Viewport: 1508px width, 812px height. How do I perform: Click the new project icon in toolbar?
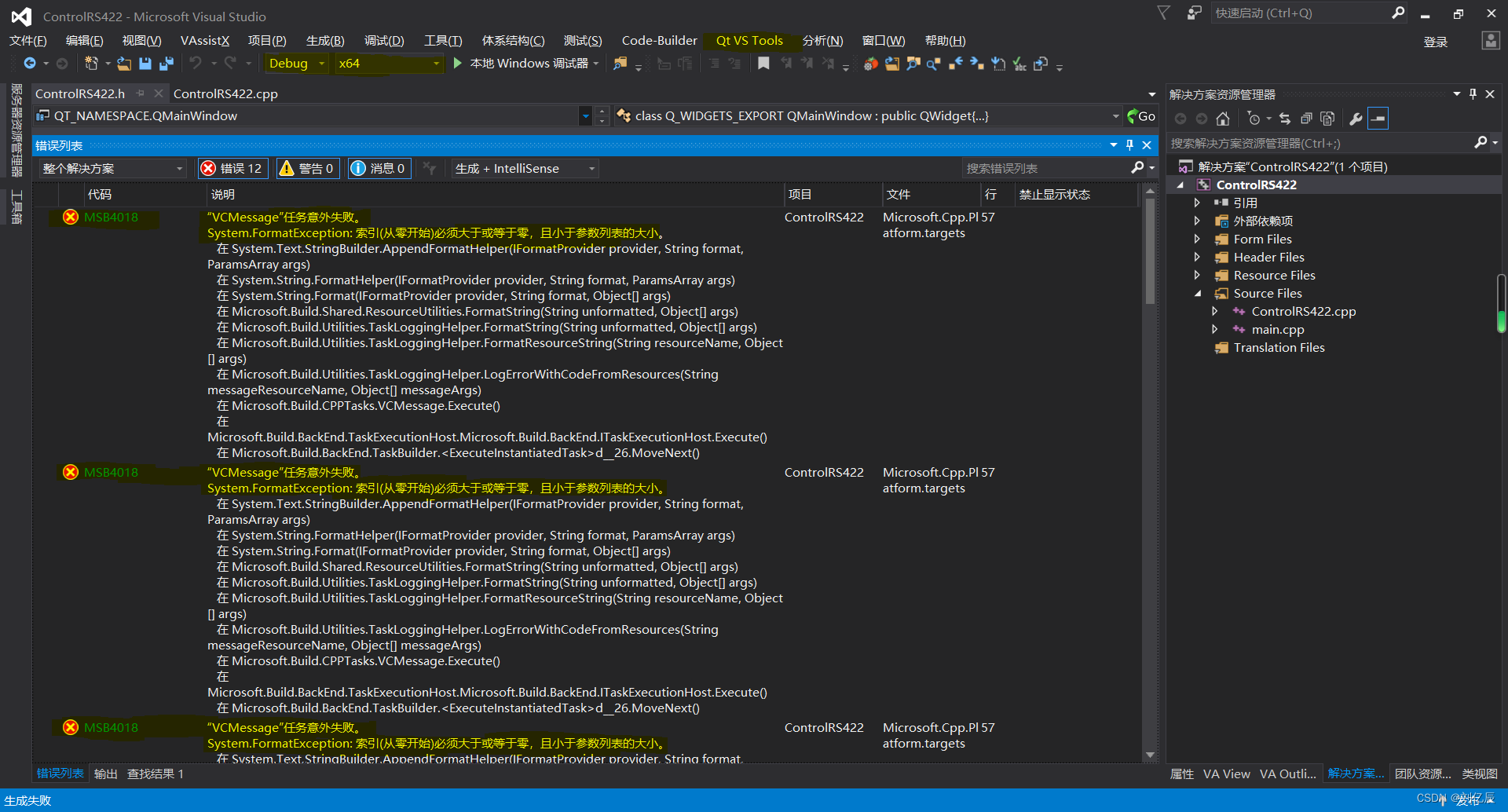[x=91, y=64]
